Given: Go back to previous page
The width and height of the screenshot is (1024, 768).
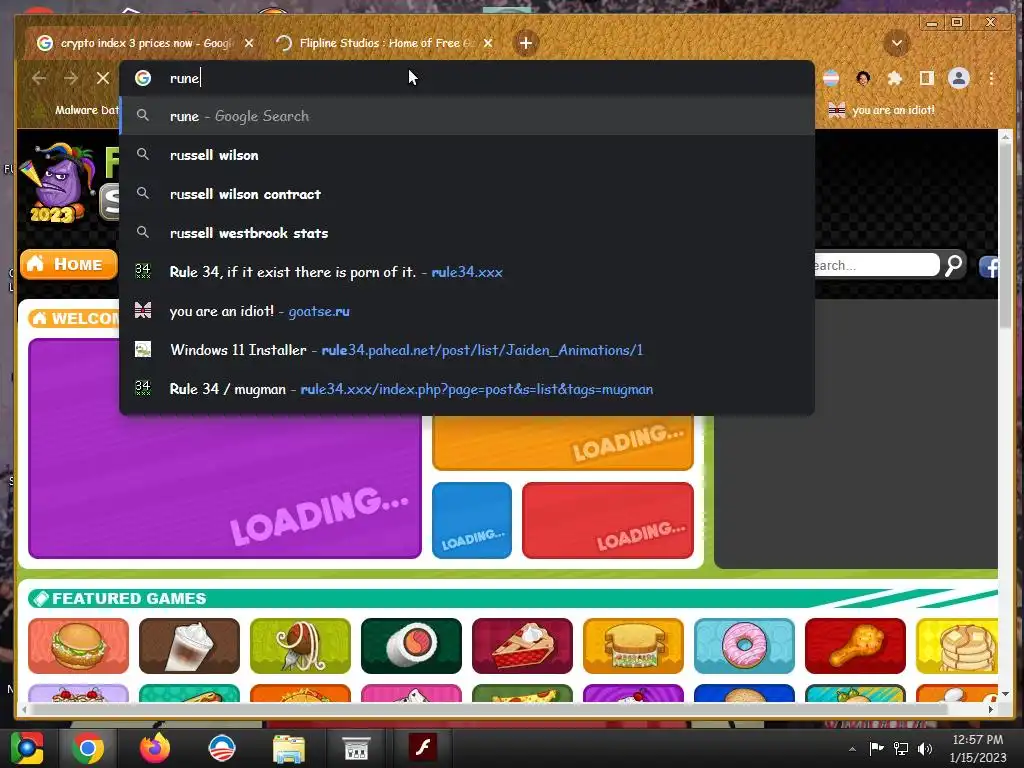Looking at the screenshot, I should [39, 78].
